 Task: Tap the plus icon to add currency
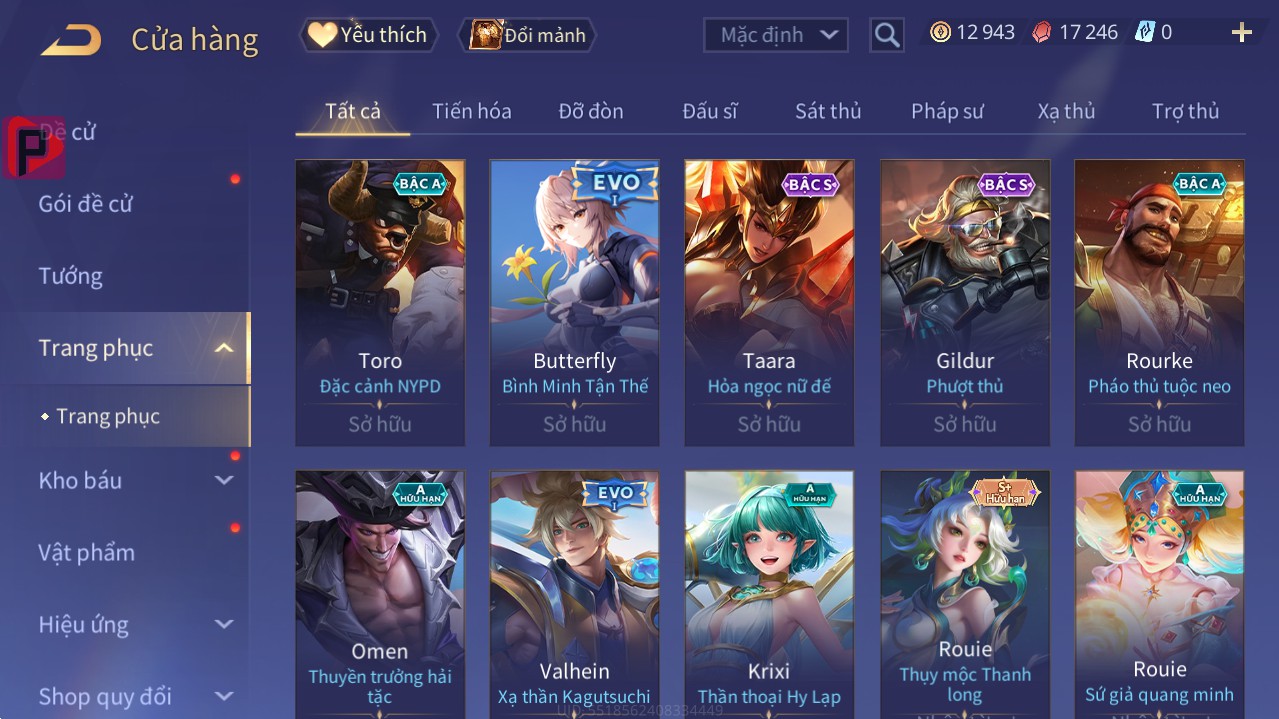[x=1241, y=33]
